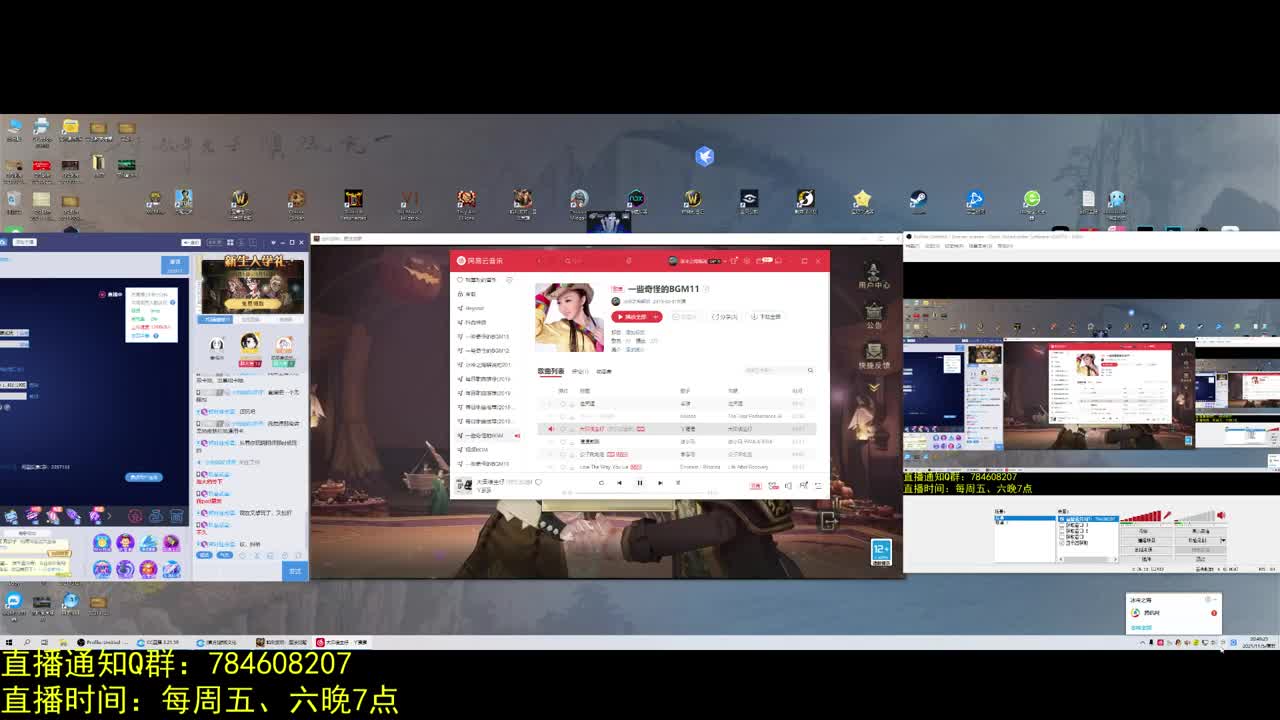The height and width of the screenshot is (720, 1280).
Task: Switch to NetEase Music from the taskbar
Action: 343,642
